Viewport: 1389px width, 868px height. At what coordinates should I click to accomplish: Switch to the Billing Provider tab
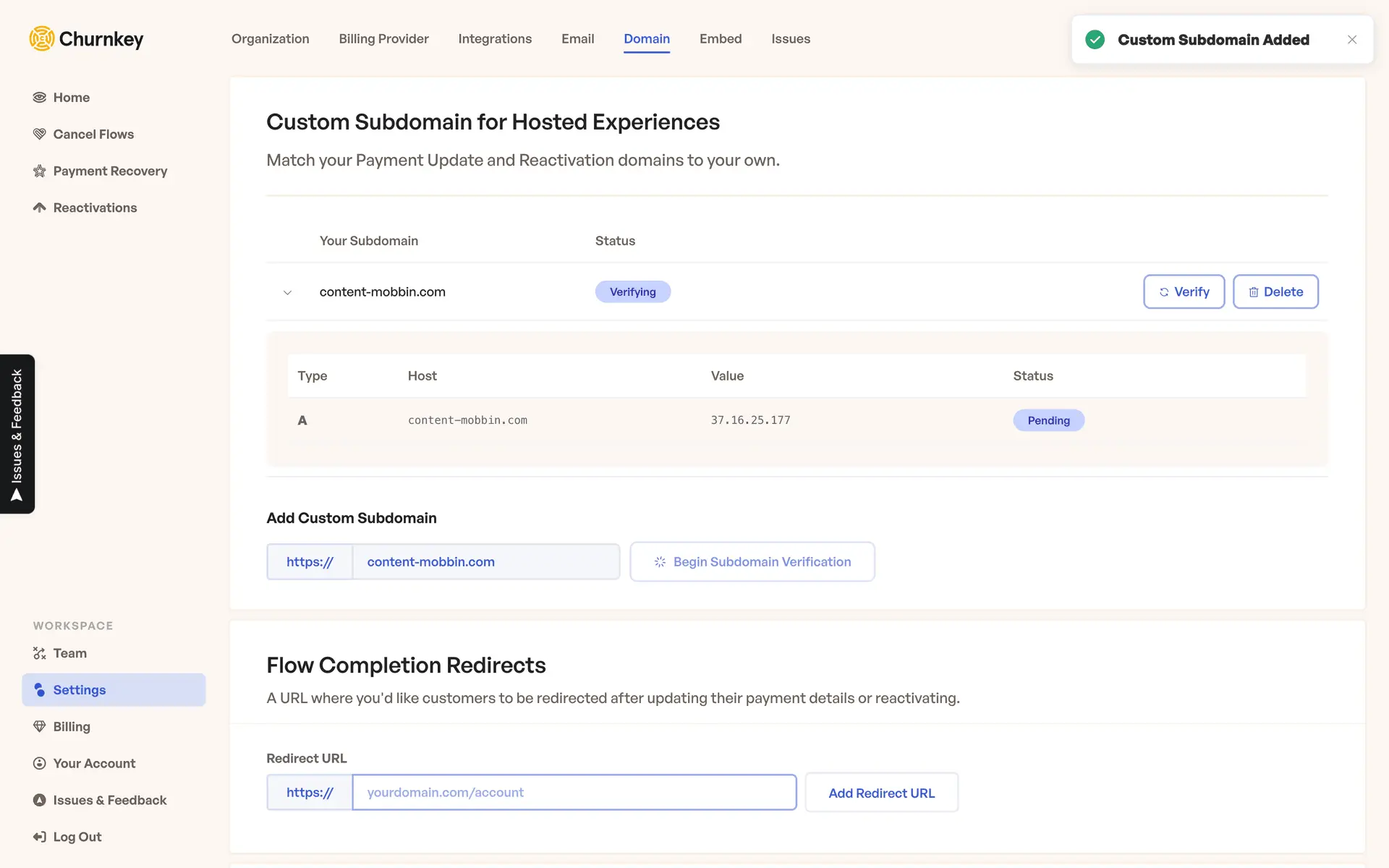tap(383, 39)
